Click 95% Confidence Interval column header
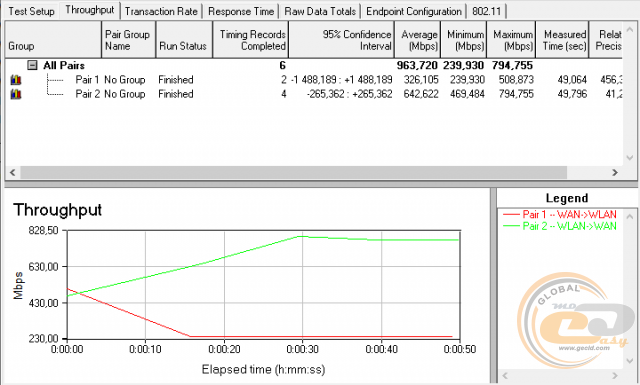The image size is (640, 385). point(341,40)
